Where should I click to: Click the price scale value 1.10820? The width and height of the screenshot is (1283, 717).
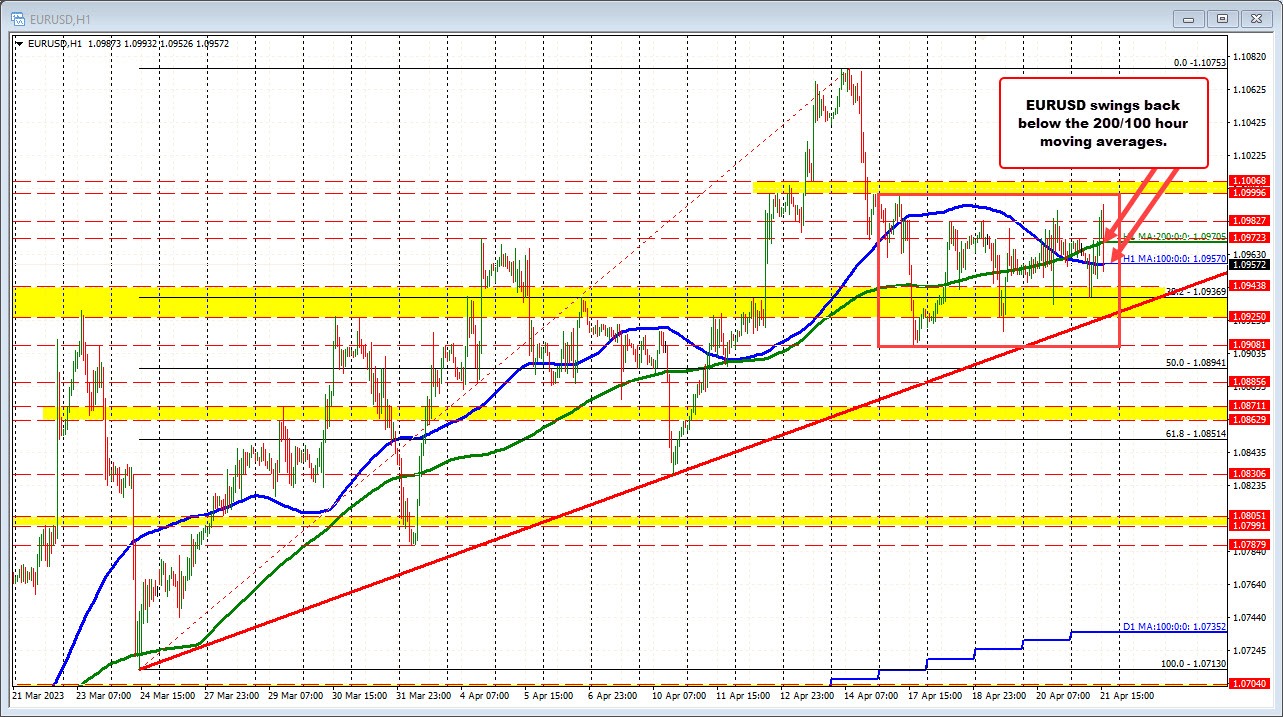[1252, 57]
